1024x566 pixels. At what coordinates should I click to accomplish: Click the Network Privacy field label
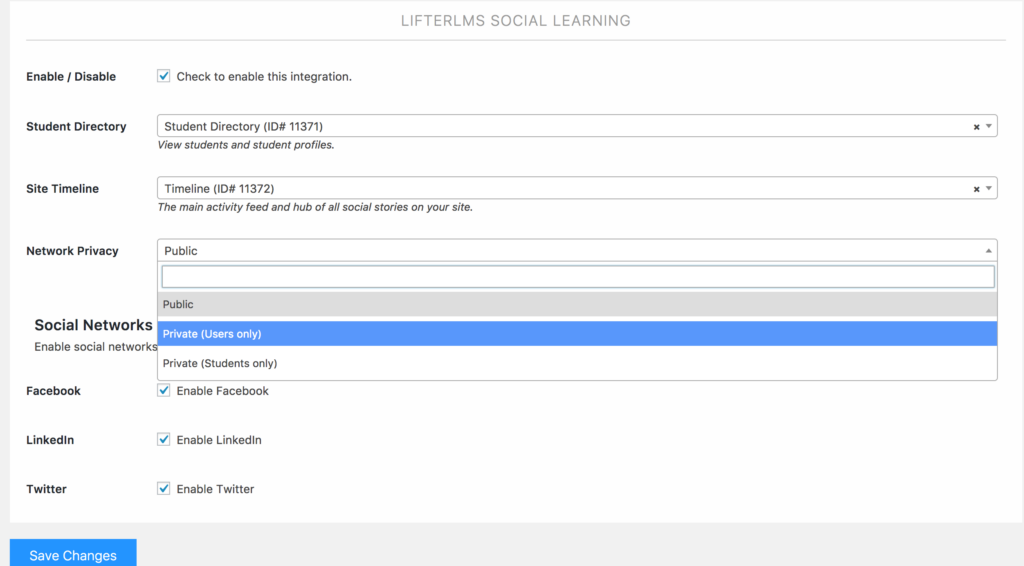click(72, 251)
